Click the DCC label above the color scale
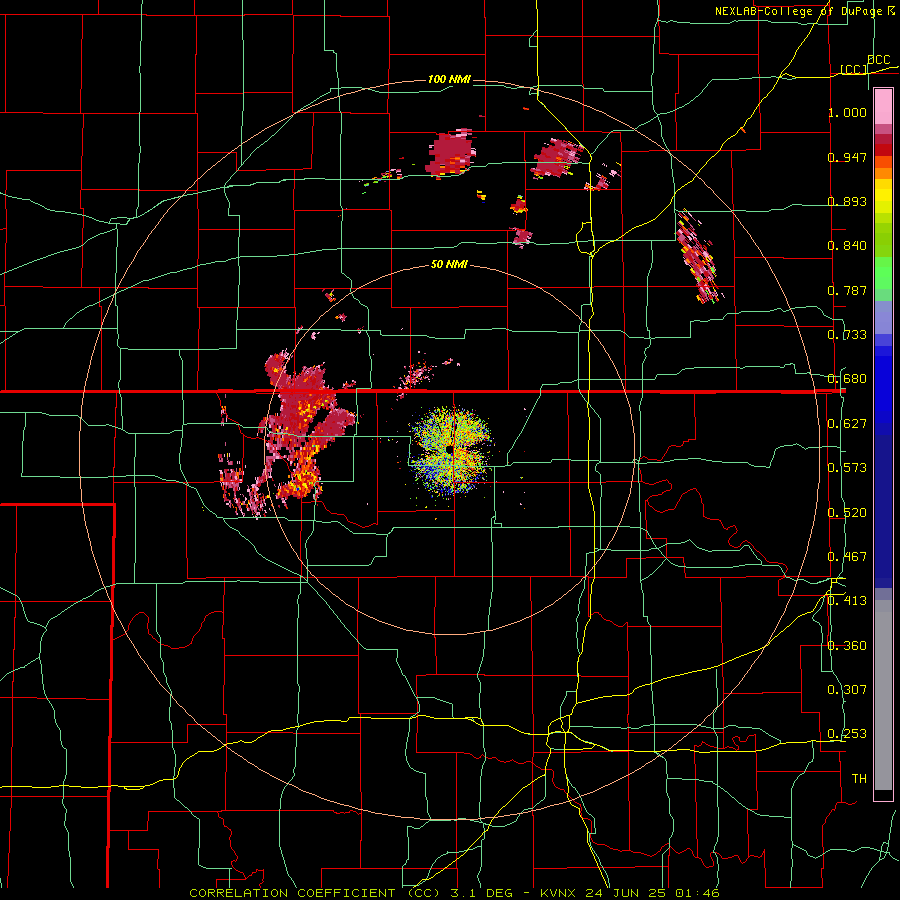 [878, 60]
